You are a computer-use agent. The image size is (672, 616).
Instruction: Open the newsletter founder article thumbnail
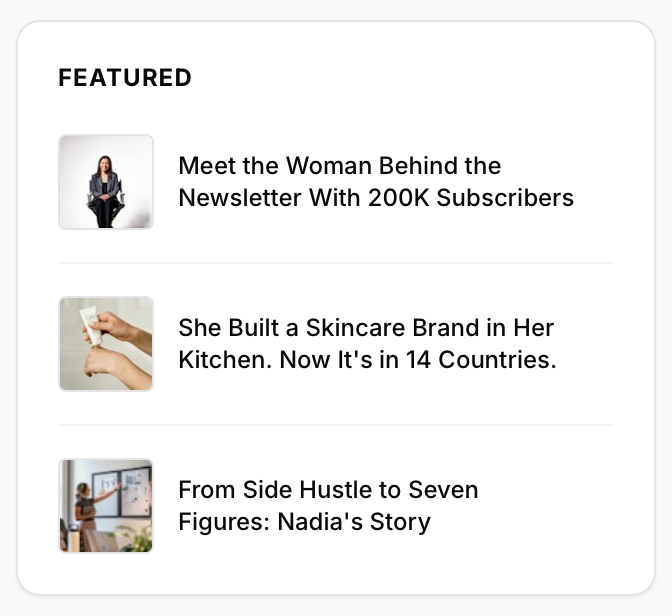(106, 182)
